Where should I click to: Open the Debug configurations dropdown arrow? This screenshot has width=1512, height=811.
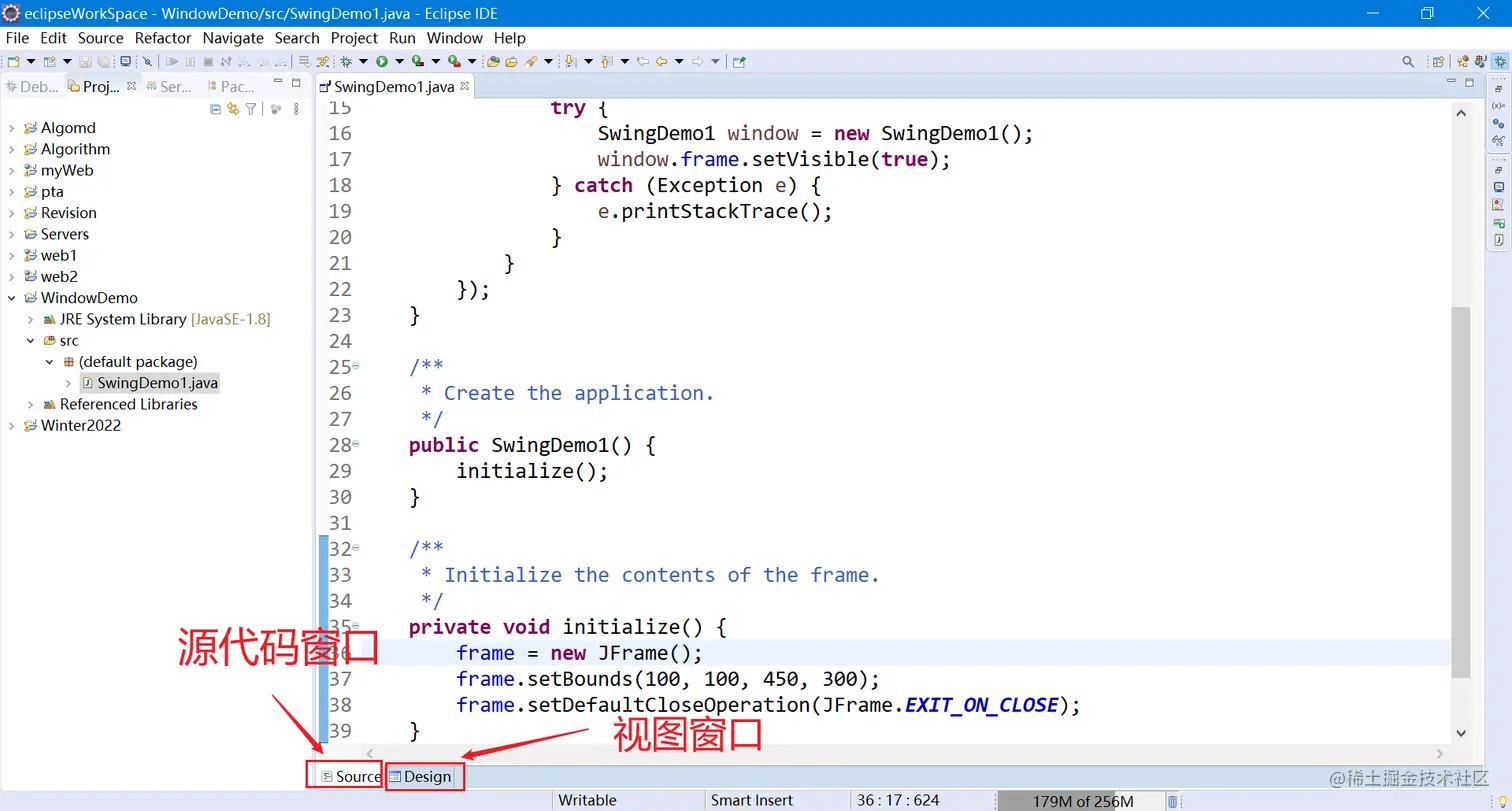pos(363,61)
